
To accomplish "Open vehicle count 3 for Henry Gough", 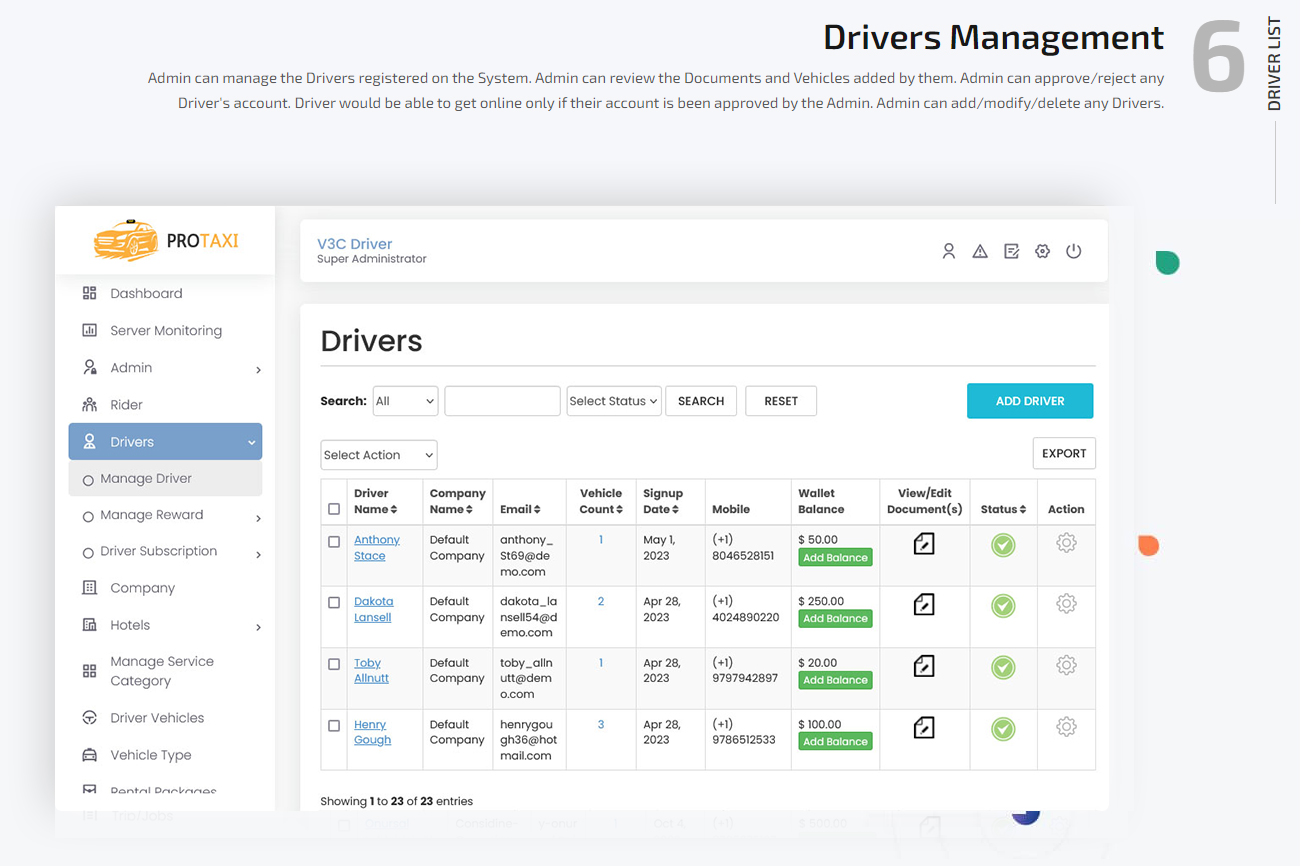I will pyautogui.click(x=601, y=724).
